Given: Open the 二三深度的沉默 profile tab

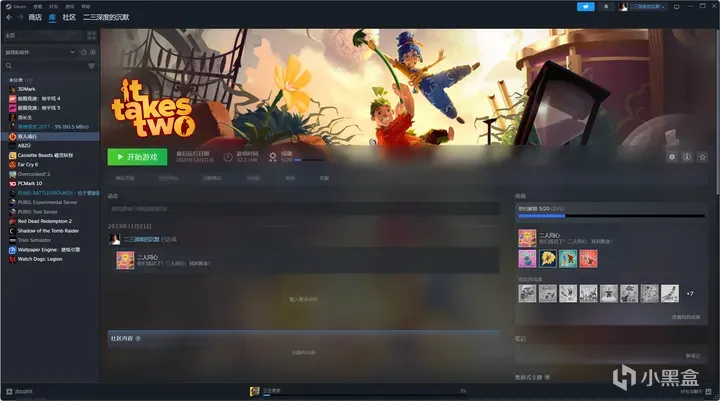Looking at the screenshot, I should pos(106,17).
